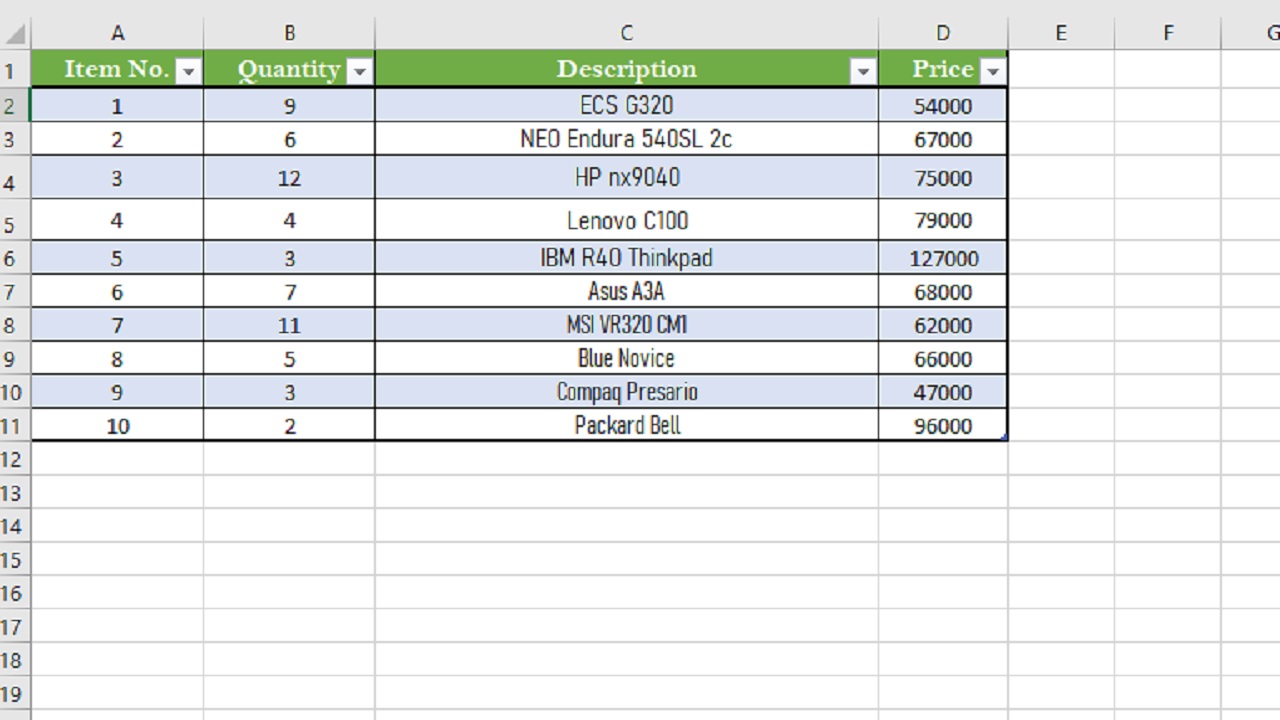1280x720 pixels.
Task: Open the Description filter dropdown
Action: point(862,71)
